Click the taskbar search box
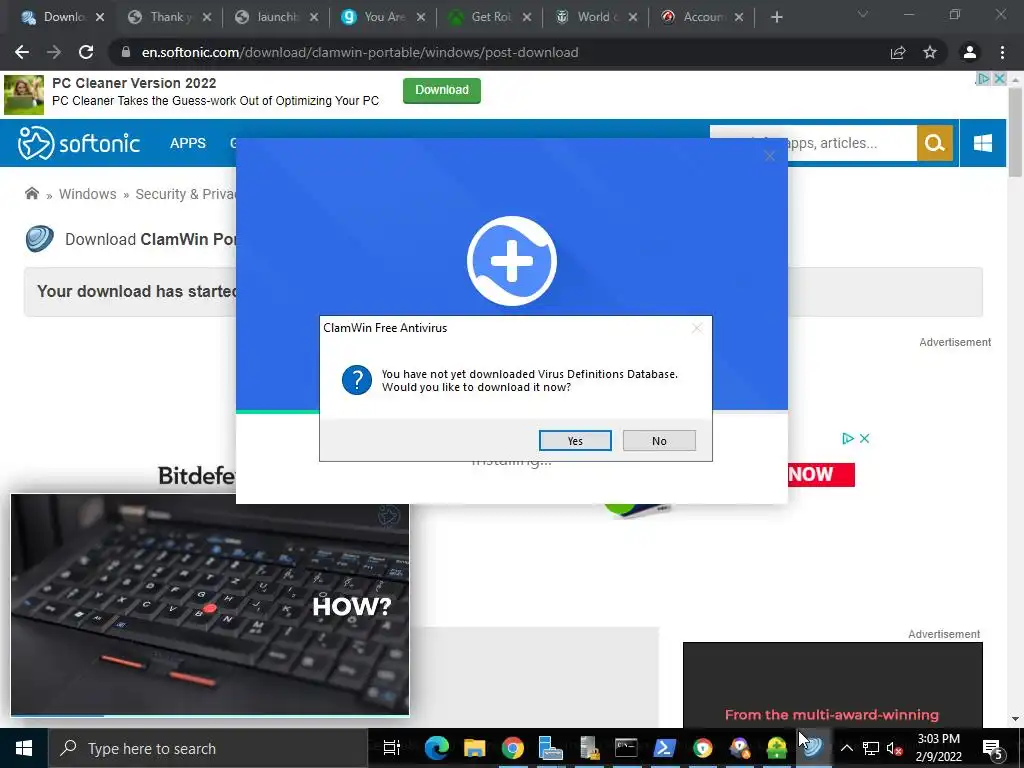This screenshot has width=1024, height=768. [x=208, y=748]
